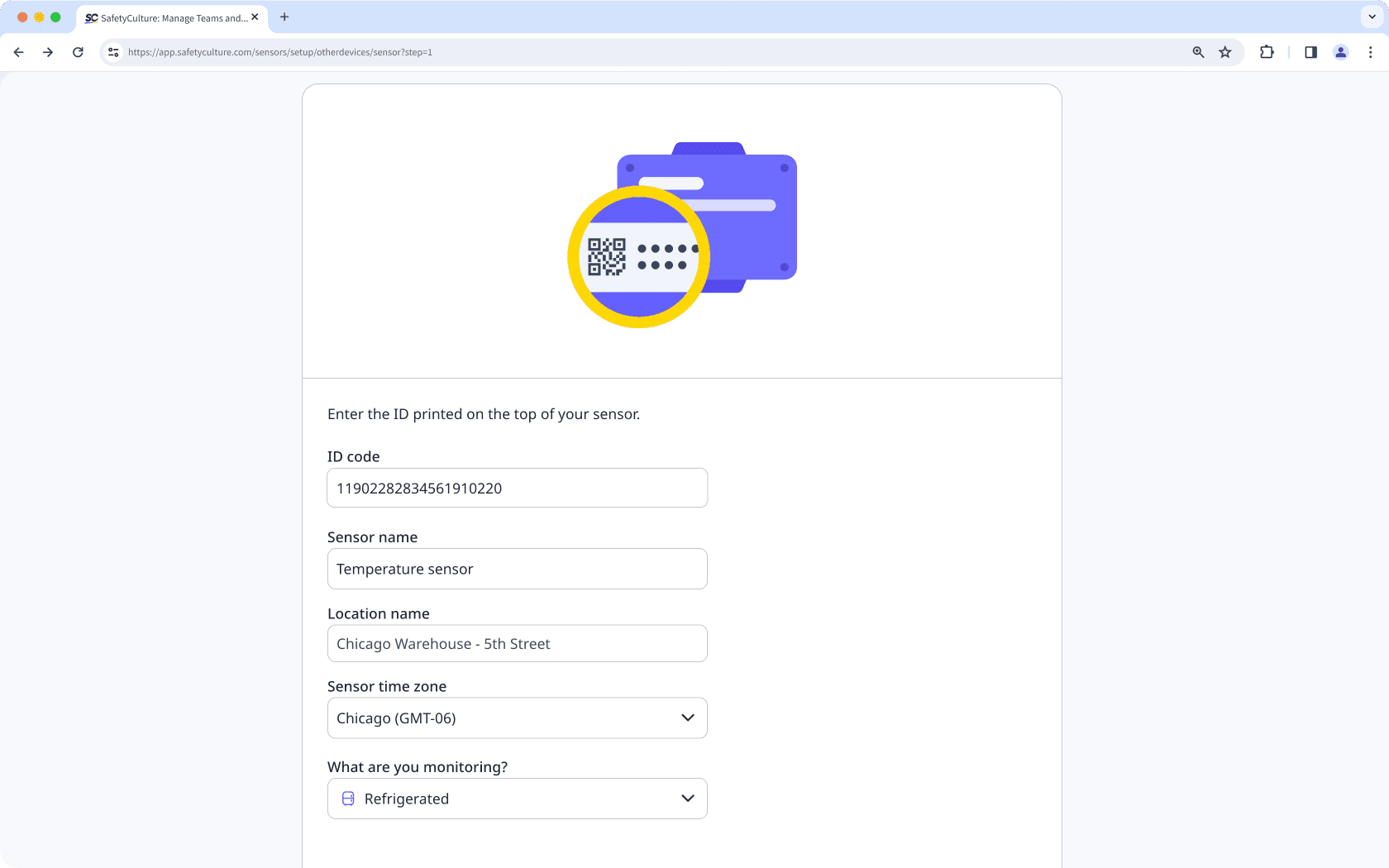The image size is (1389, 868).
Task: Open the 'What are you monitoring?' dropdown
Action: (687, 798)
